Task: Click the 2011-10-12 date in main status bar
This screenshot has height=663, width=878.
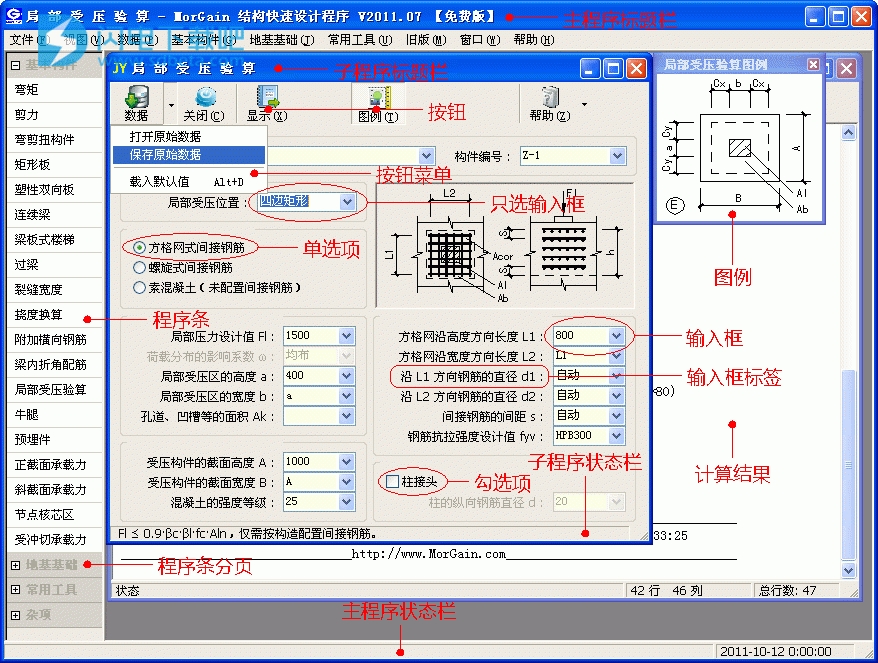Action: click(776, 651)
